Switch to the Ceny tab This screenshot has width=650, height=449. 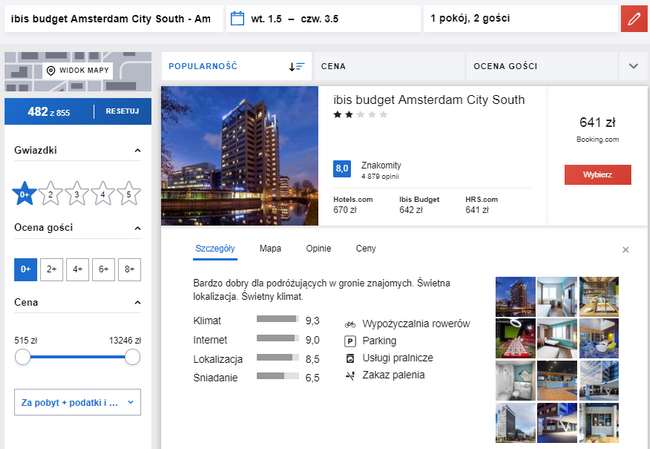tap(366, 249)
